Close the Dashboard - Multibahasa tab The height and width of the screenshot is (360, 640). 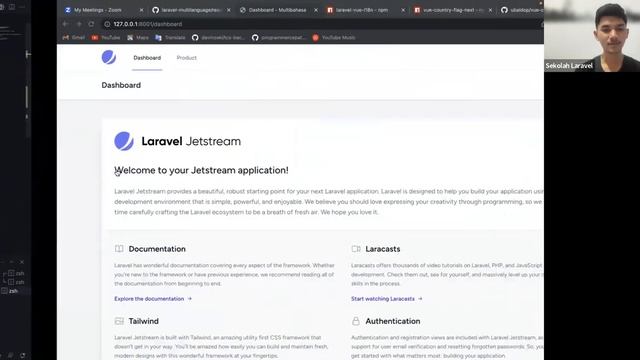coord(316,10)
